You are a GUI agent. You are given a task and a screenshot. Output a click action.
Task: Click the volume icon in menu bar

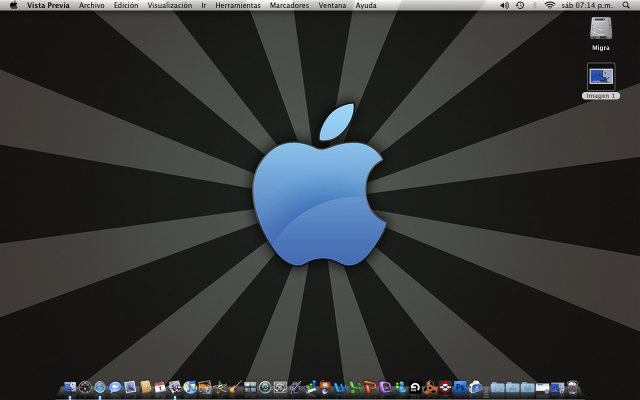(504, 5)
